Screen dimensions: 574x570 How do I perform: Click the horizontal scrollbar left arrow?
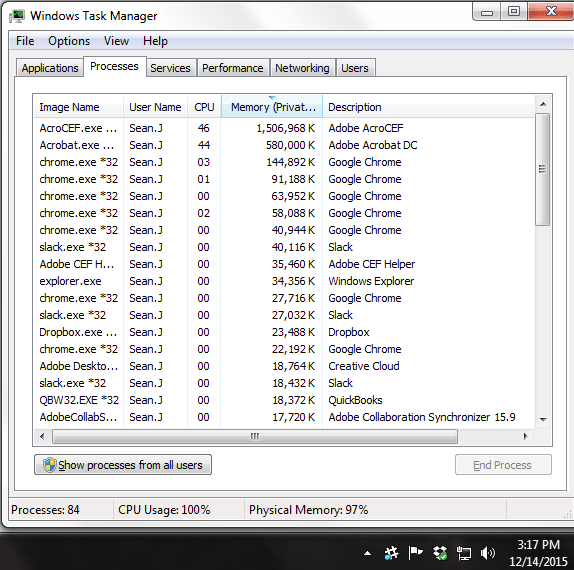tap(42, 436)
